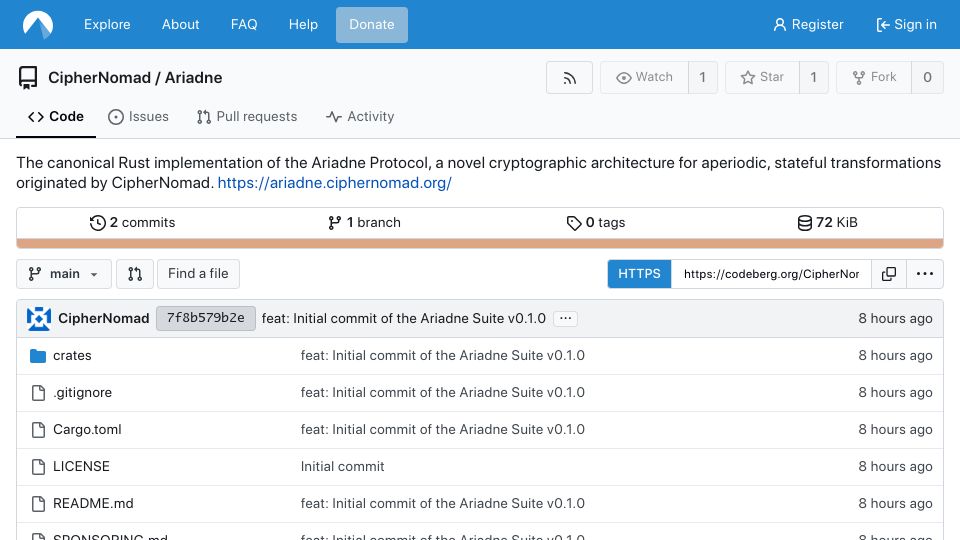Click the repository icon beside CipherNomad / Ariadne
This screenshot has width=960, height=540.
pos(28,78)
